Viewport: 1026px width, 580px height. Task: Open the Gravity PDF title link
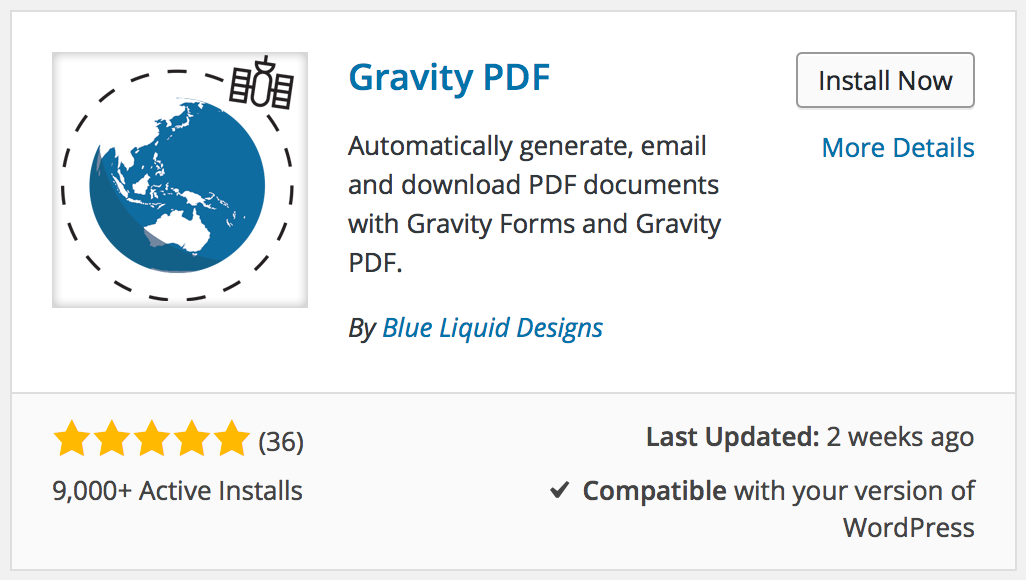(449, 79)
